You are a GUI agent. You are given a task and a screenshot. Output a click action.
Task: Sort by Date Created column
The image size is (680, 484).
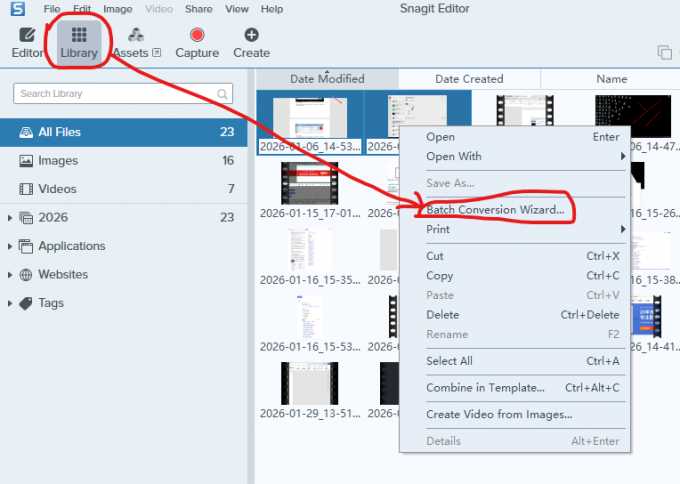click(x=469, y=79)
